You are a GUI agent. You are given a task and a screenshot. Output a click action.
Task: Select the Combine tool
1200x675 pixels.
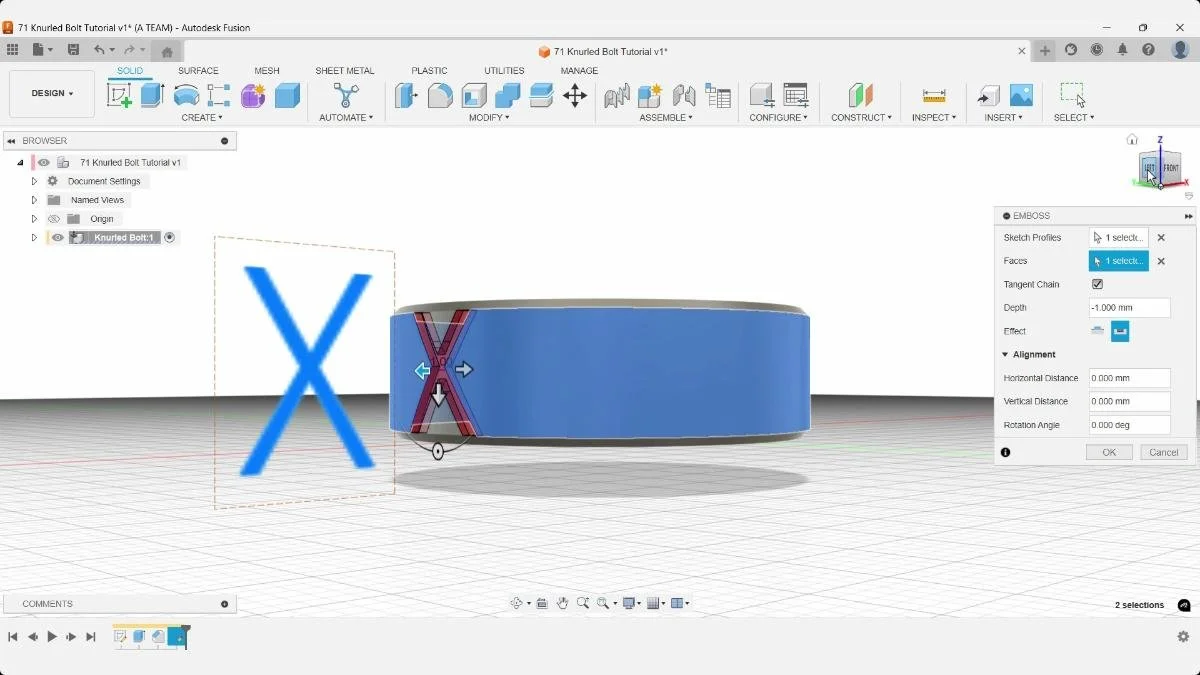[507, 95]
